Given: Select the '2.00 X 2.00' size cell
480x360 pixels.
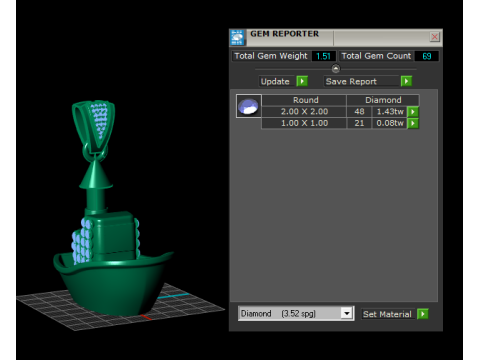Looking at the screenshot, I should point(304,112).
